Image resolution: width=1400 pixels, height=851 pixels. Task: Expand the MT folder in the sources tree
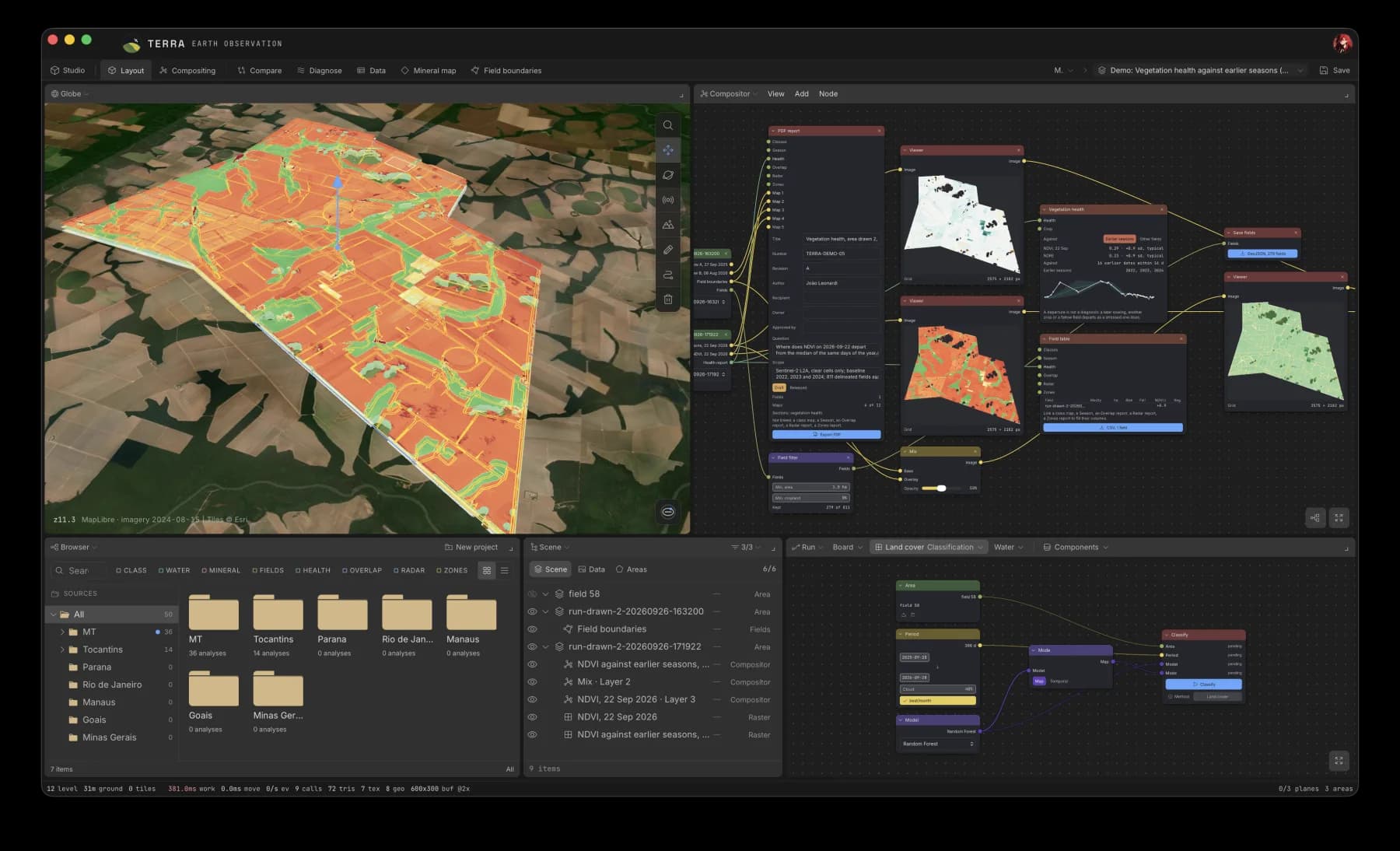62,632
